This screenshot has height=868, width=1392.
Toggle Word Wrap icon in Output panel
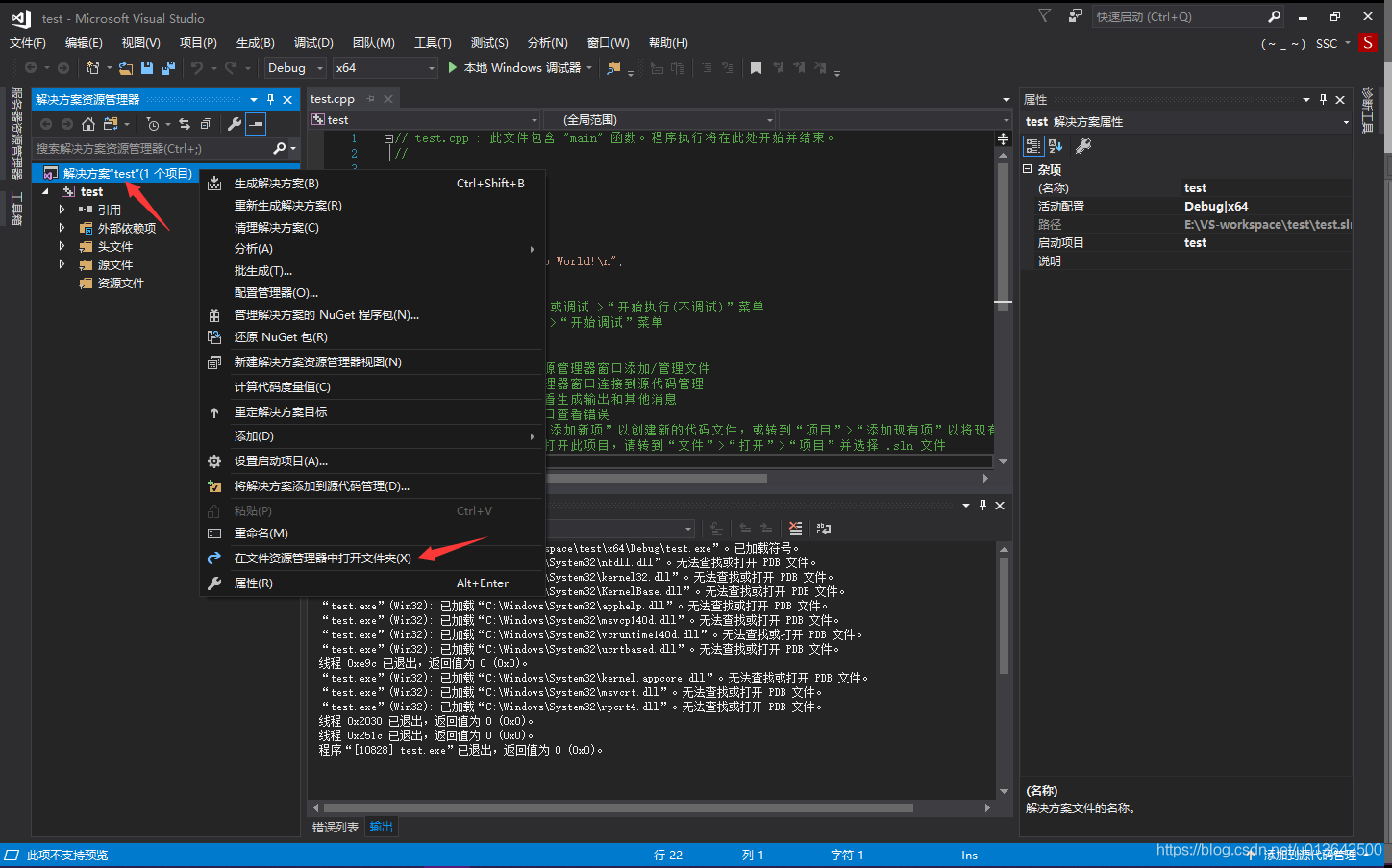(x=824, y=529)
